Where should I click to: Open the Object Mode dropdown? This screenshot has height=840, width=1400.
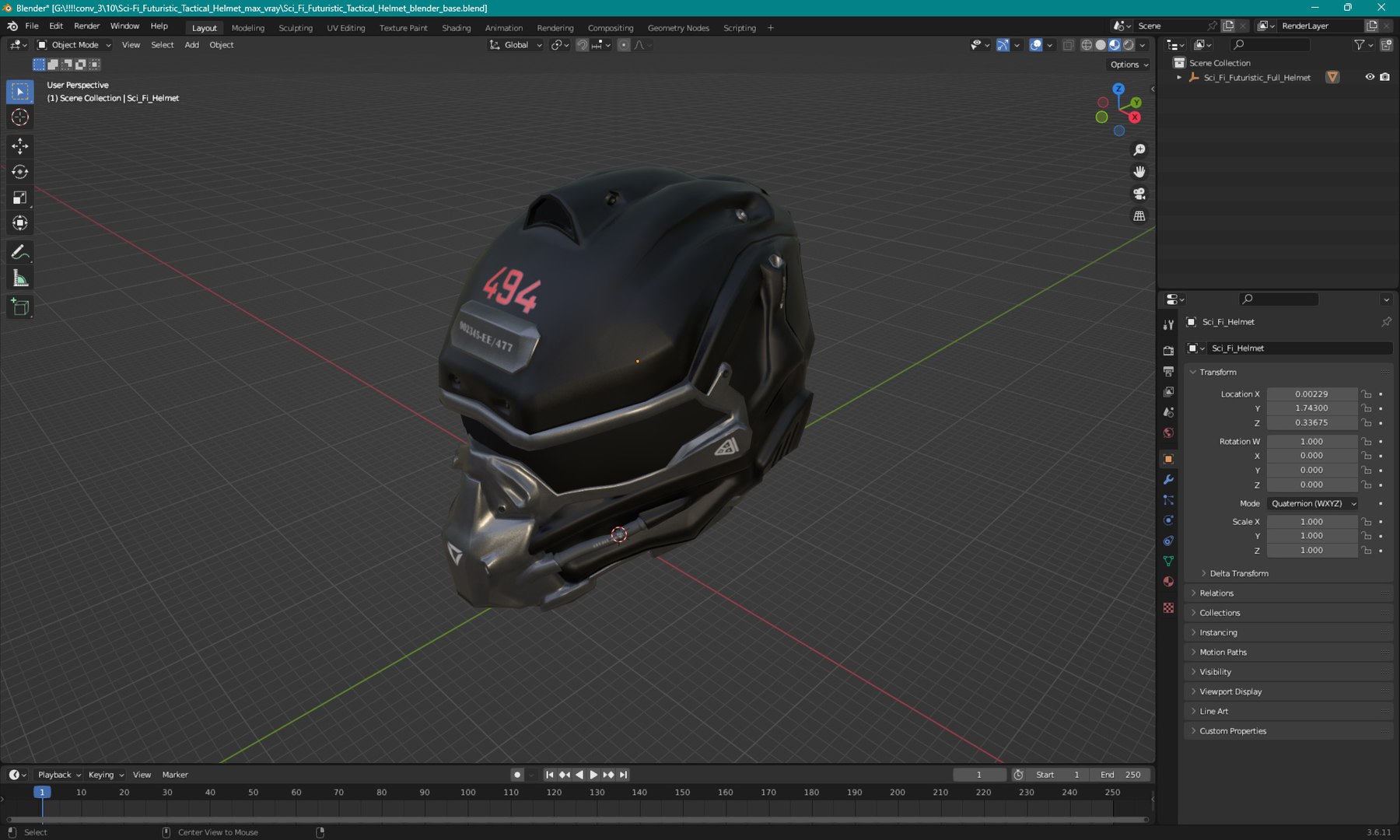pyautogui.click(x=75, y=45)
